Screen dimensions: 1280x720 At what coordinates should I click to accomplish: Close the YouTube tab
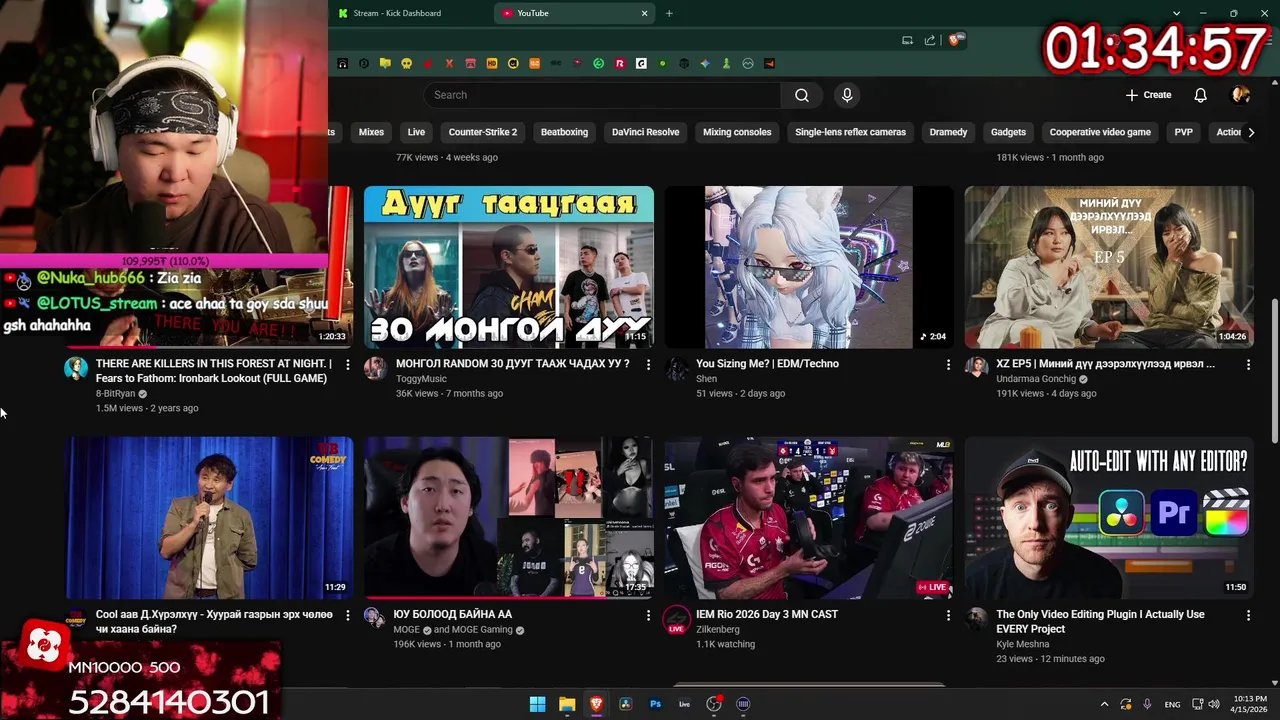[644, 13]
